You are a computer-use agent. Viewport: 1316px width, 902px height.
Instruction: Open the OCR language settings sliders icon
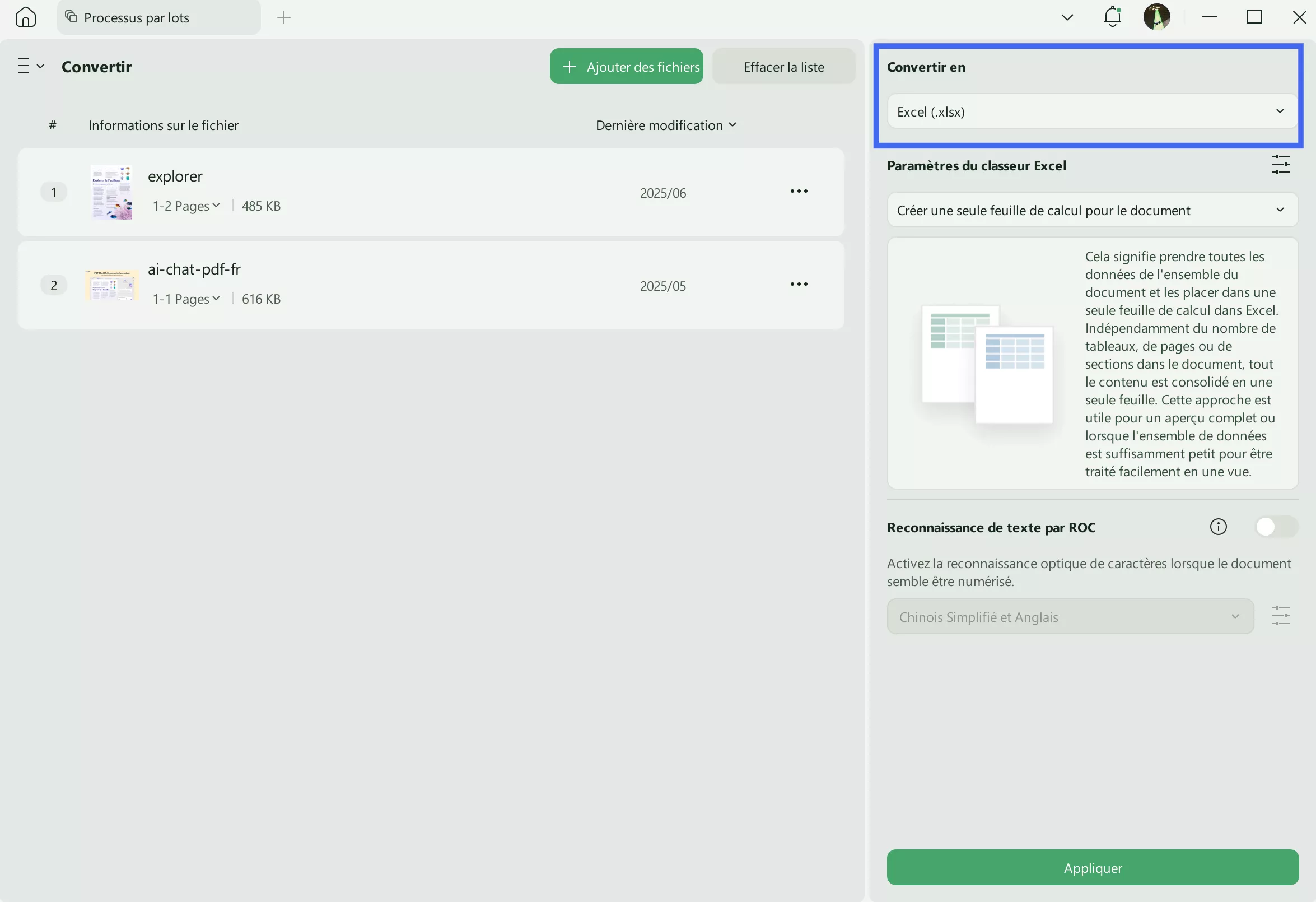coord(1280,616)
